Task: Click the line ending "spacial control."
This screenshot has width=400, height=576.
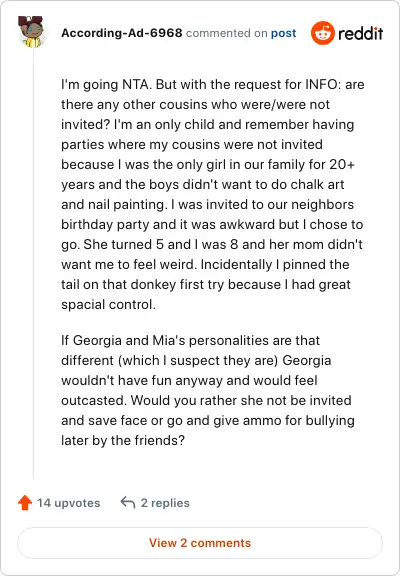Action: tap(108, 305)
